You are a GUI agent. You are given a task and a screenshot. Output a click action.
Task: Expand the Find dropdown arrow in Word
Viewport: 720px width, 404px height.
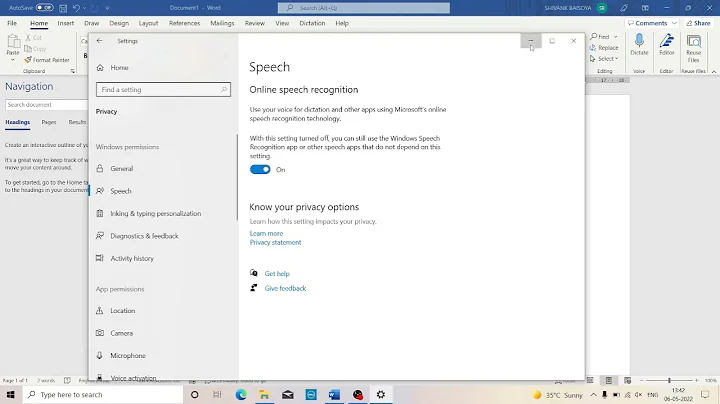pos(615,37)
